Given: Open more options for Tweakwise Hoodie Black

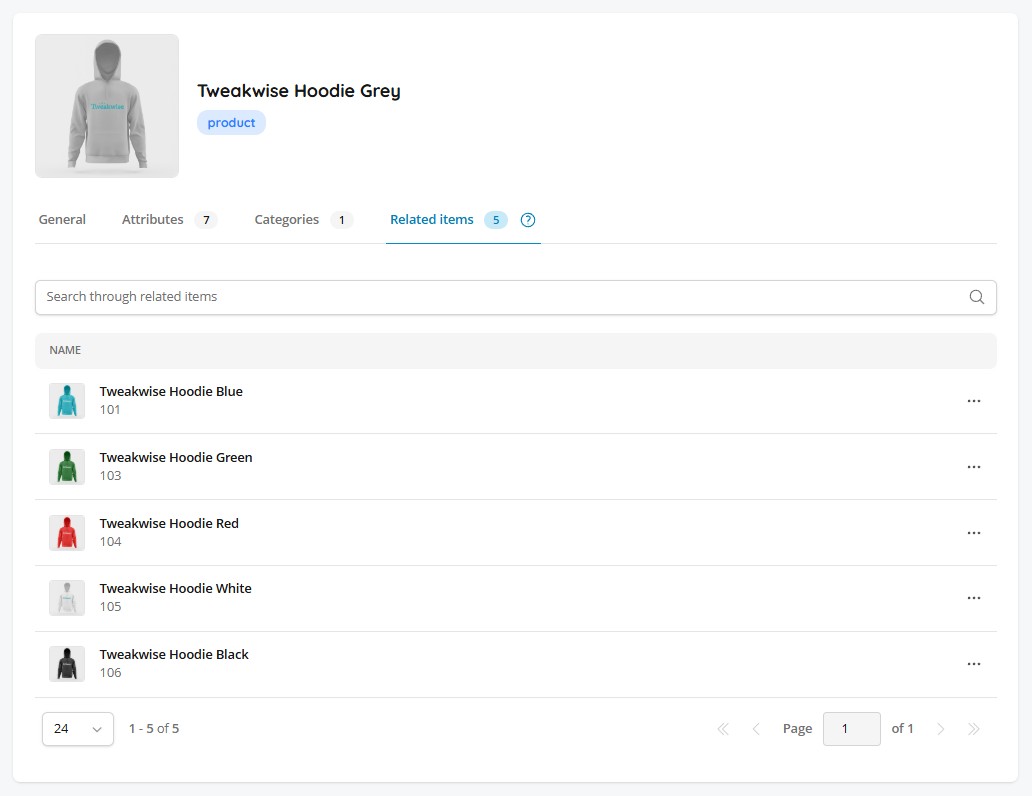Looking at the screenshot, I should click(x=974, y=664).
